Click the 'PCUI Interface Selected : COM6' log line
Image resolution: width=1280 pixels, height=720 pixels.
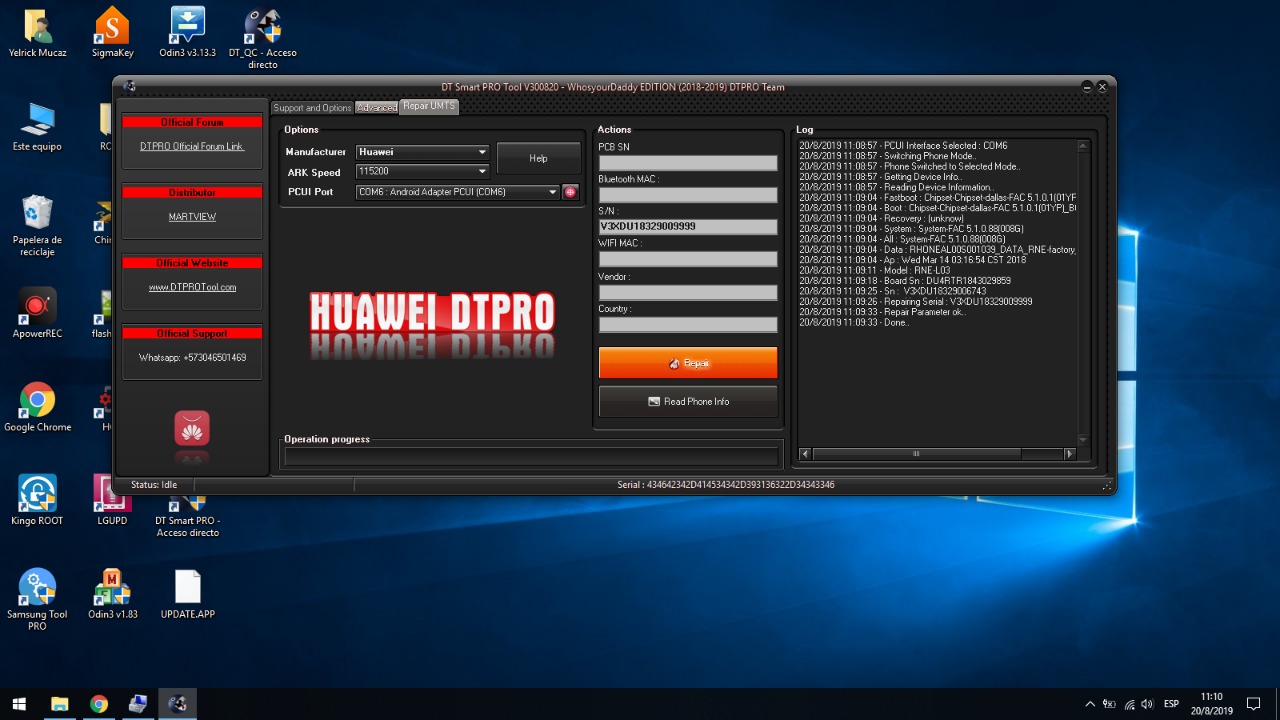(903, 146)
